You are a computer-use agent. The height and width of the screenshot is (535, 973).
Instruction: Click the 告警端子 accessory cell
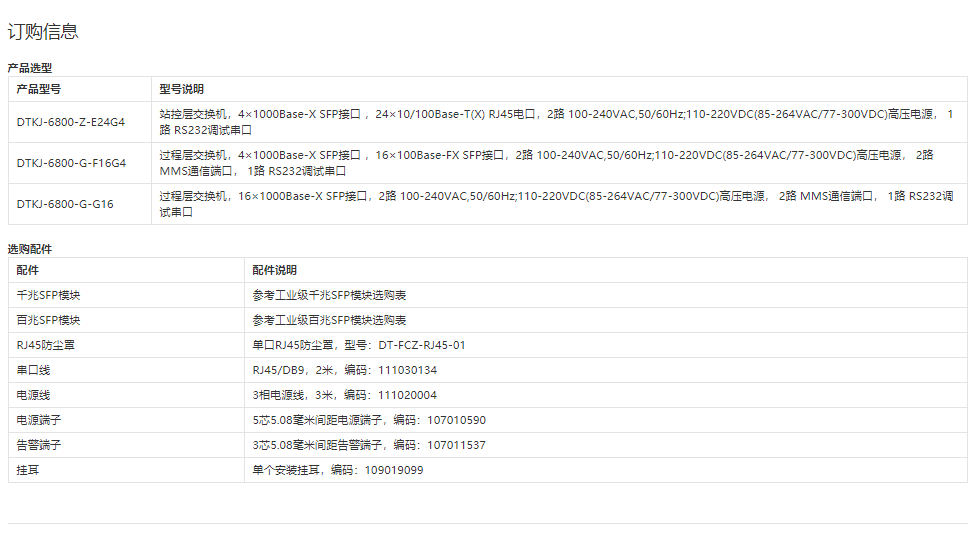point(39,445)
